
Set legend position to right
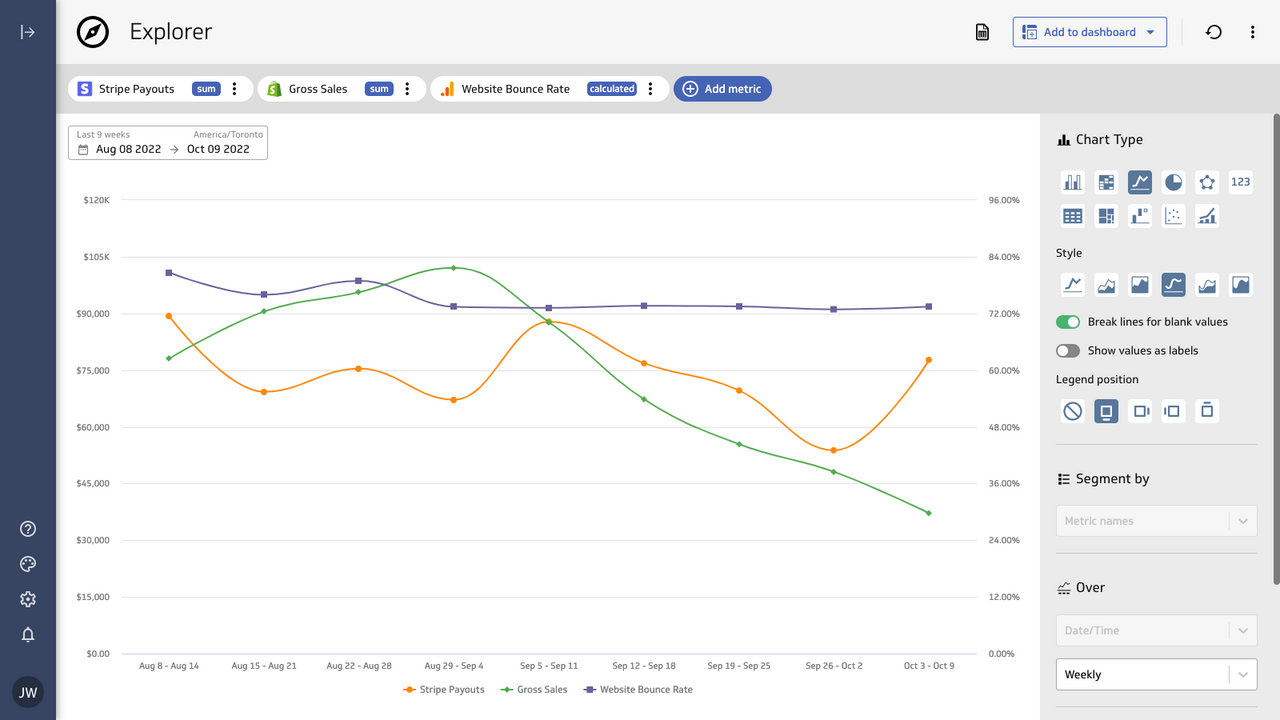click(x=1140, y=411)
